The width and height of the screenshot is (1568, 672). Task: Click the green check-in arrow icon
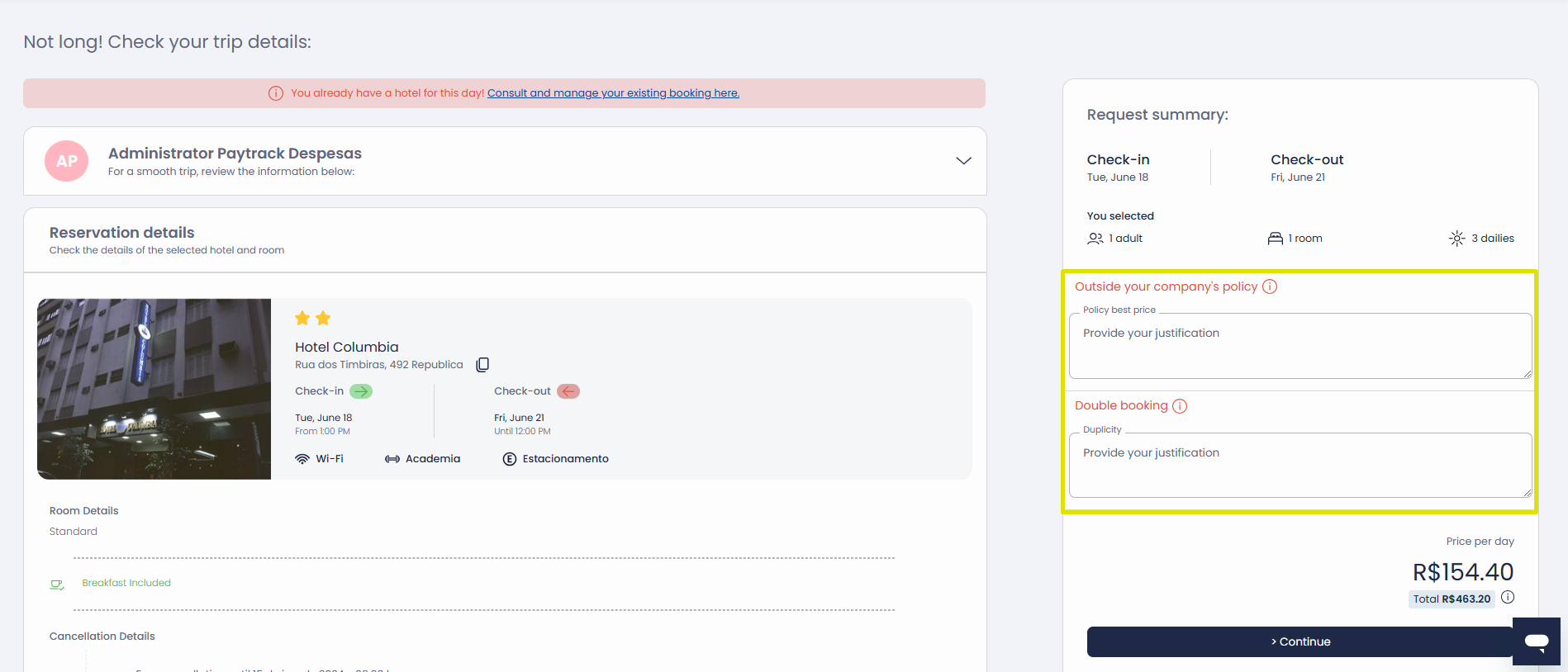point(361,391)
